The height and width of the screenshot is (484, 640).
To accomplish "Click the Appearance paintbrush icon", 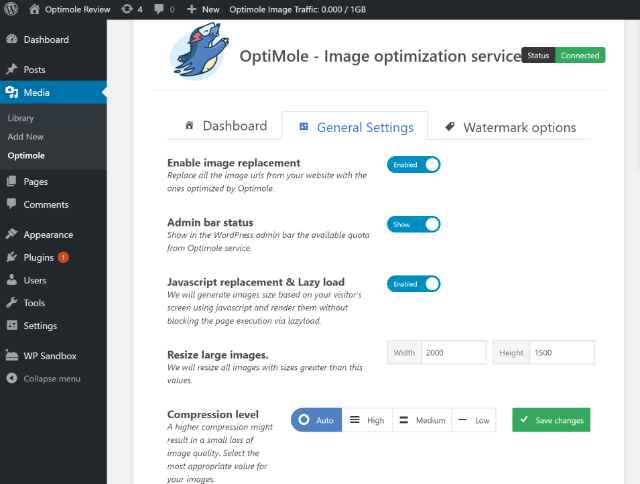I will [12, 234].
